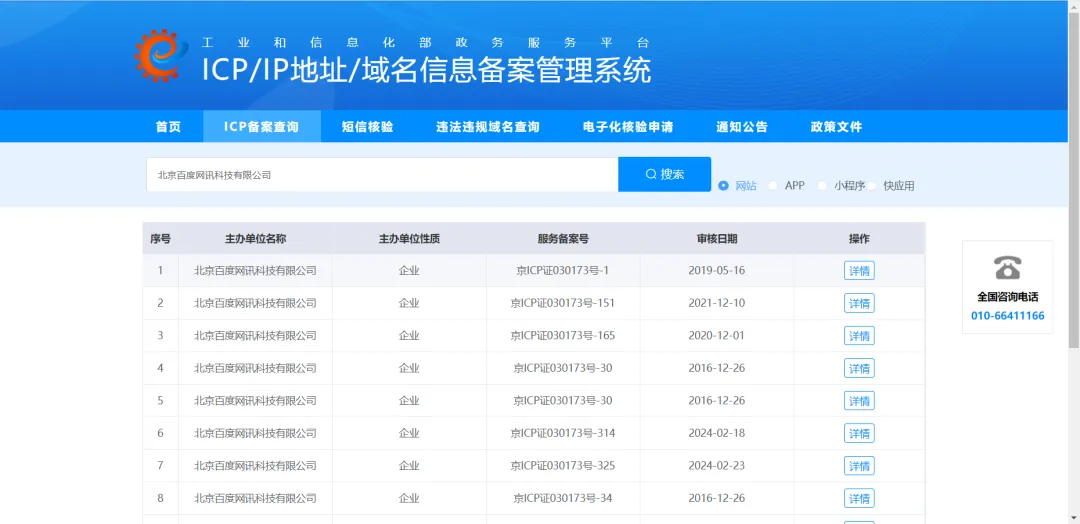Screen dimensions: 1080x524
Task: Click the orange gear platform logo
Action: 160,55
